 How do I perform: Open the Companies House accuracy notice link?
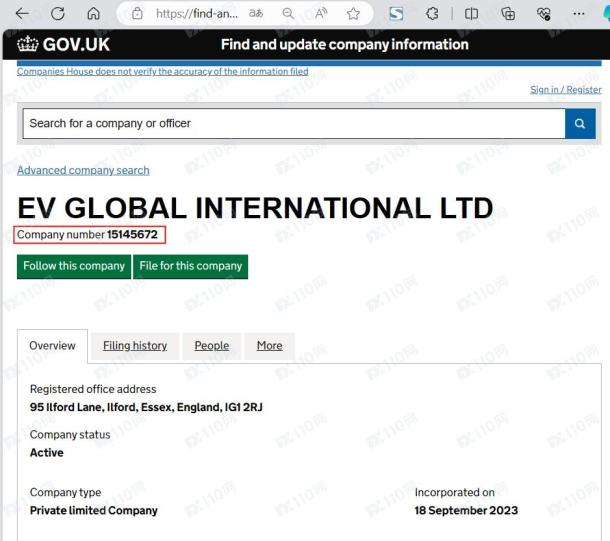pyautogui.click(x=163, y=72)
